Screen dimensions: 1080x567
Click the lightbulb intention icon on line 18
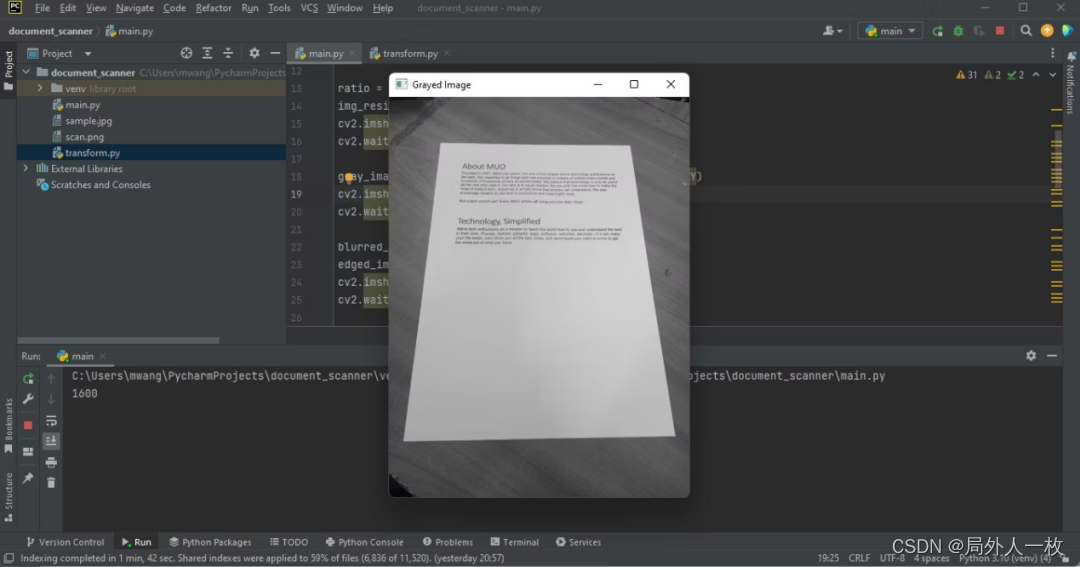[x=349, y=177]
